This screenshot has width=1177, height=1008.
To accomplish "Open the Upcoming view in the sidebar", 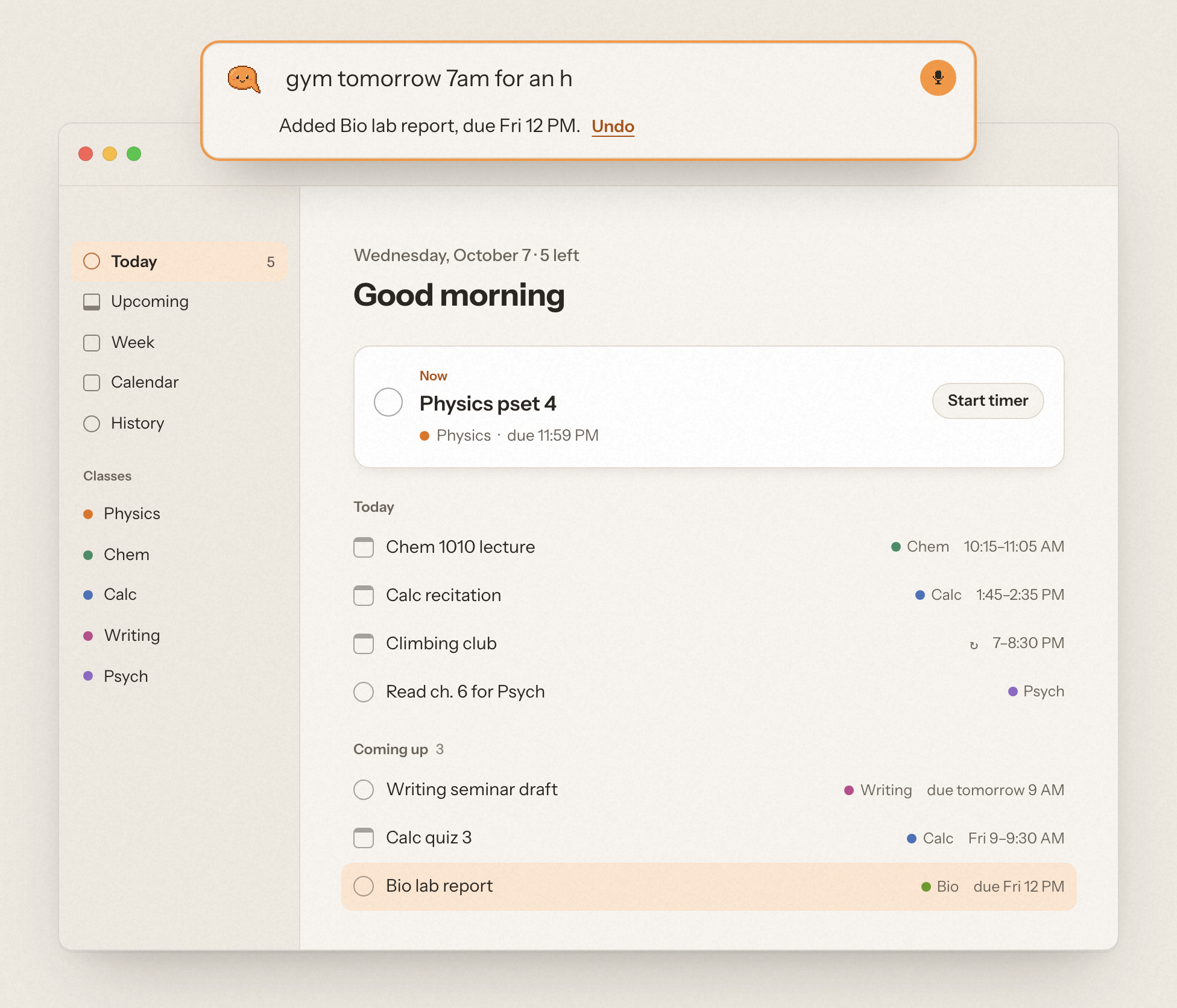I will (178, 301).
